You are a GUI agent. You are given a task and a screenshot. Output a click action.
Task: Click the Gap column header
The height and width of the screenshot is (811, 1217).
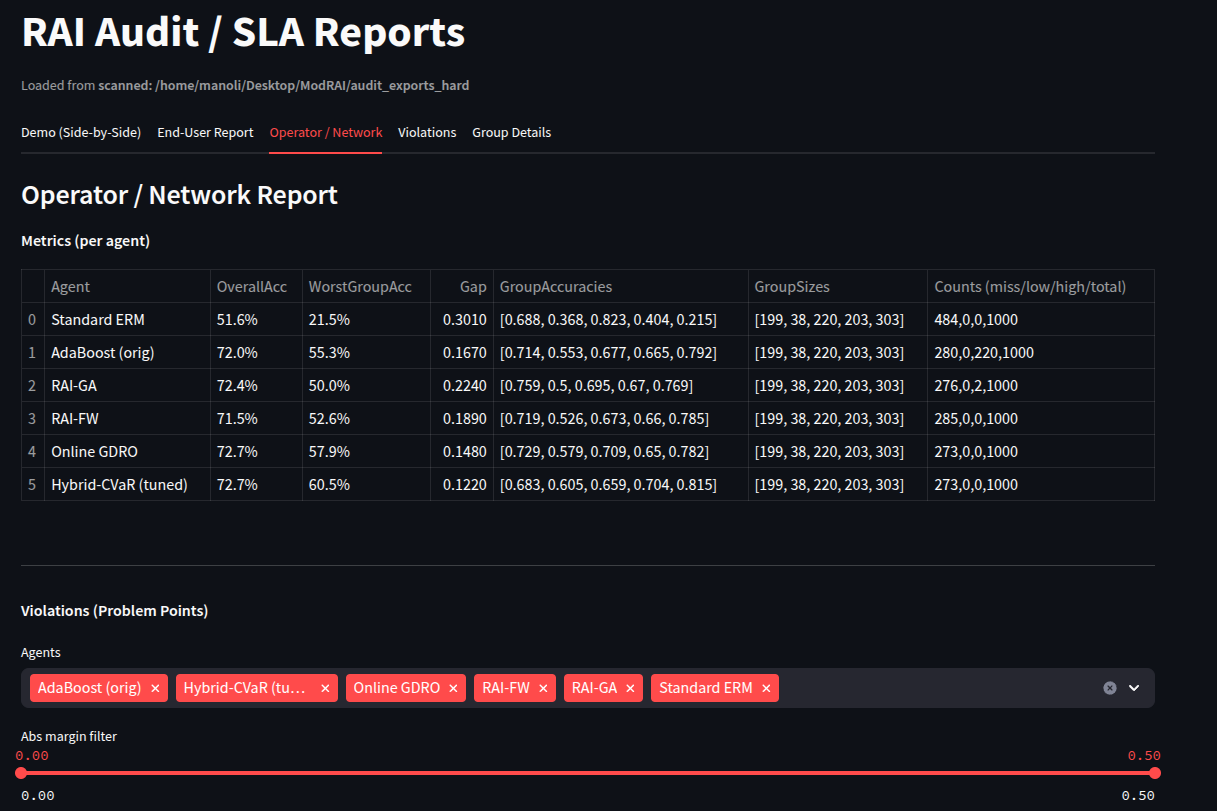(474, 287)
